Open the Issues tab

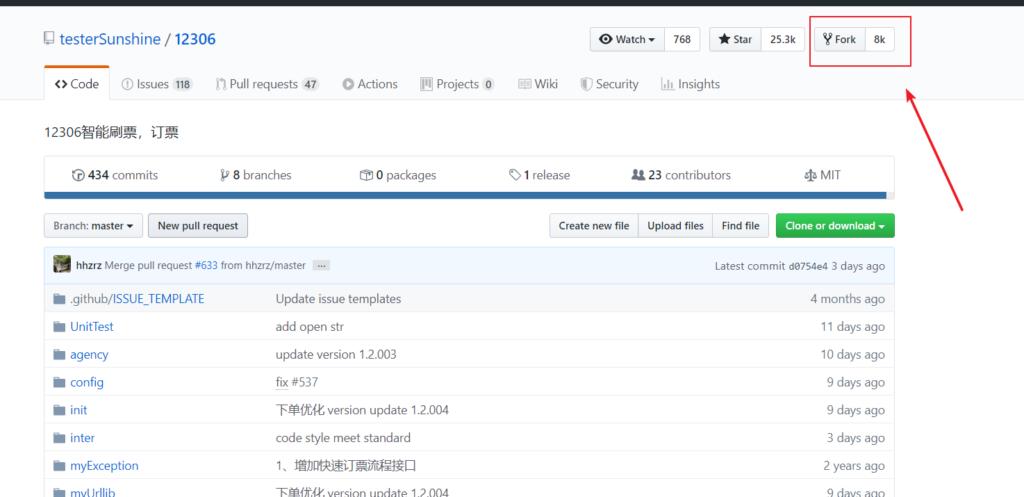point(156,84)
